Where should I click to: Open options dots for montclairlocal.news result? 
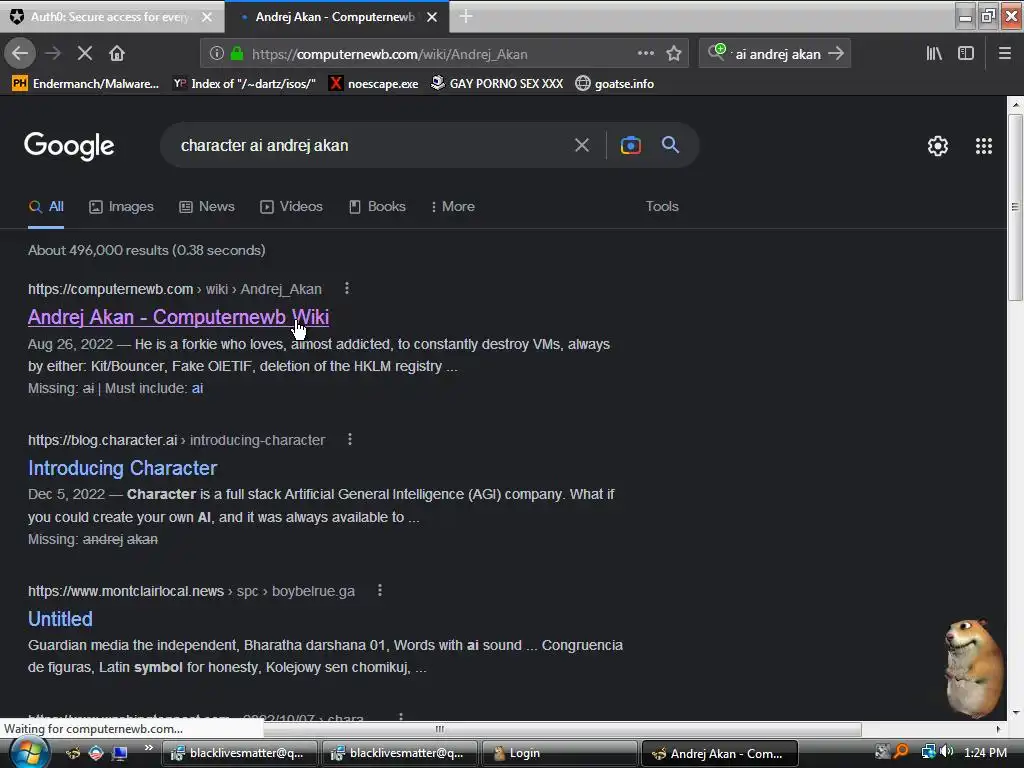[379, 590]
